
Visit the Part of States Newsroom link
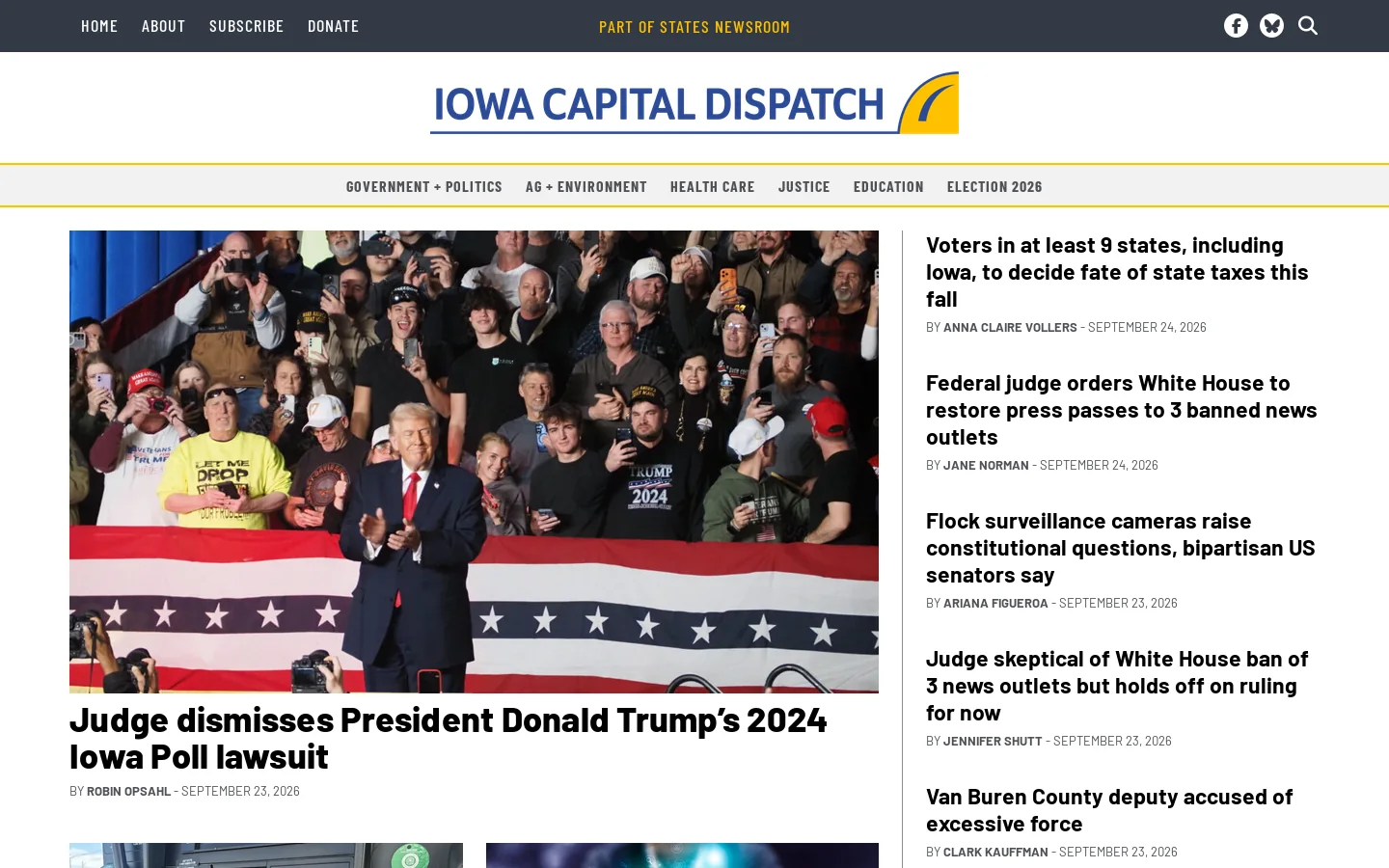[694, 27]
